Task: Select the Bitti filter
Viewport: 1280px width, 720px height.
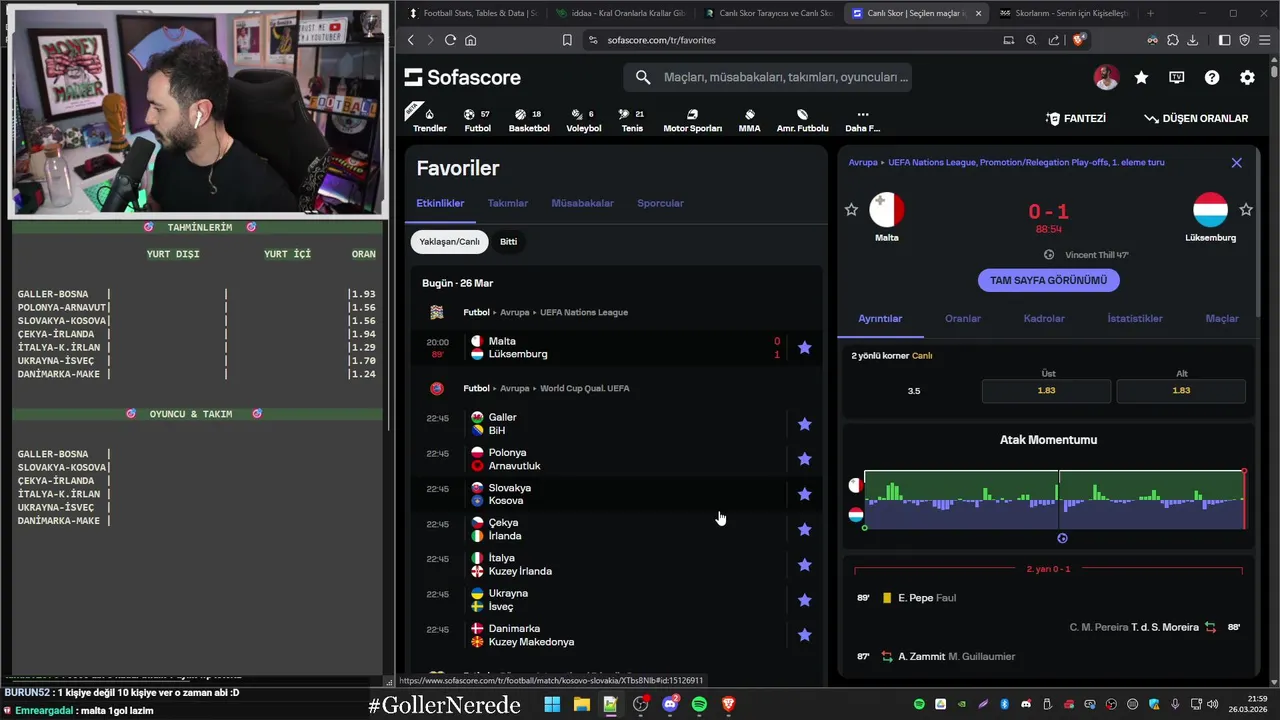Action: coord(509,241)
